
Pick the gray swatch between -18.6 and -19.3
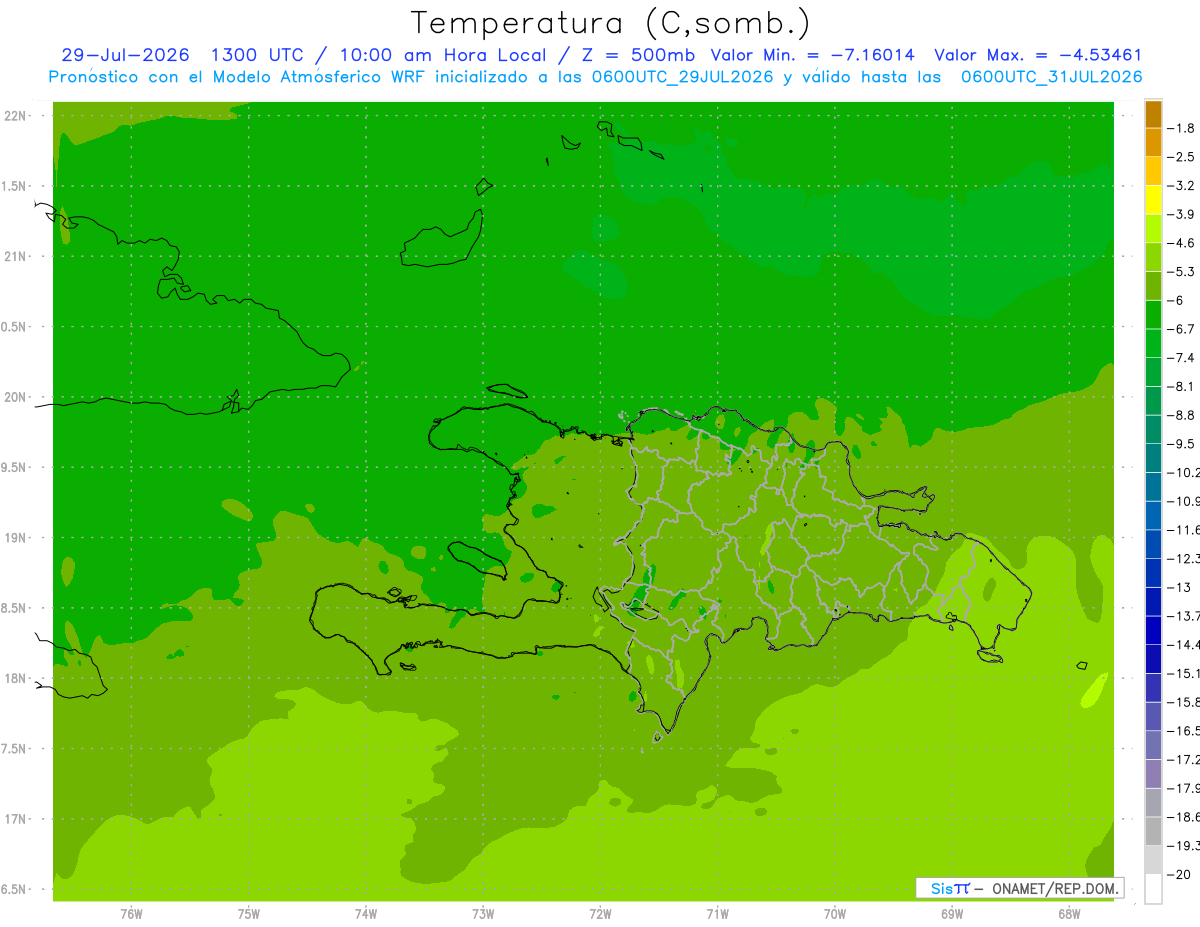pos(1153,832)
